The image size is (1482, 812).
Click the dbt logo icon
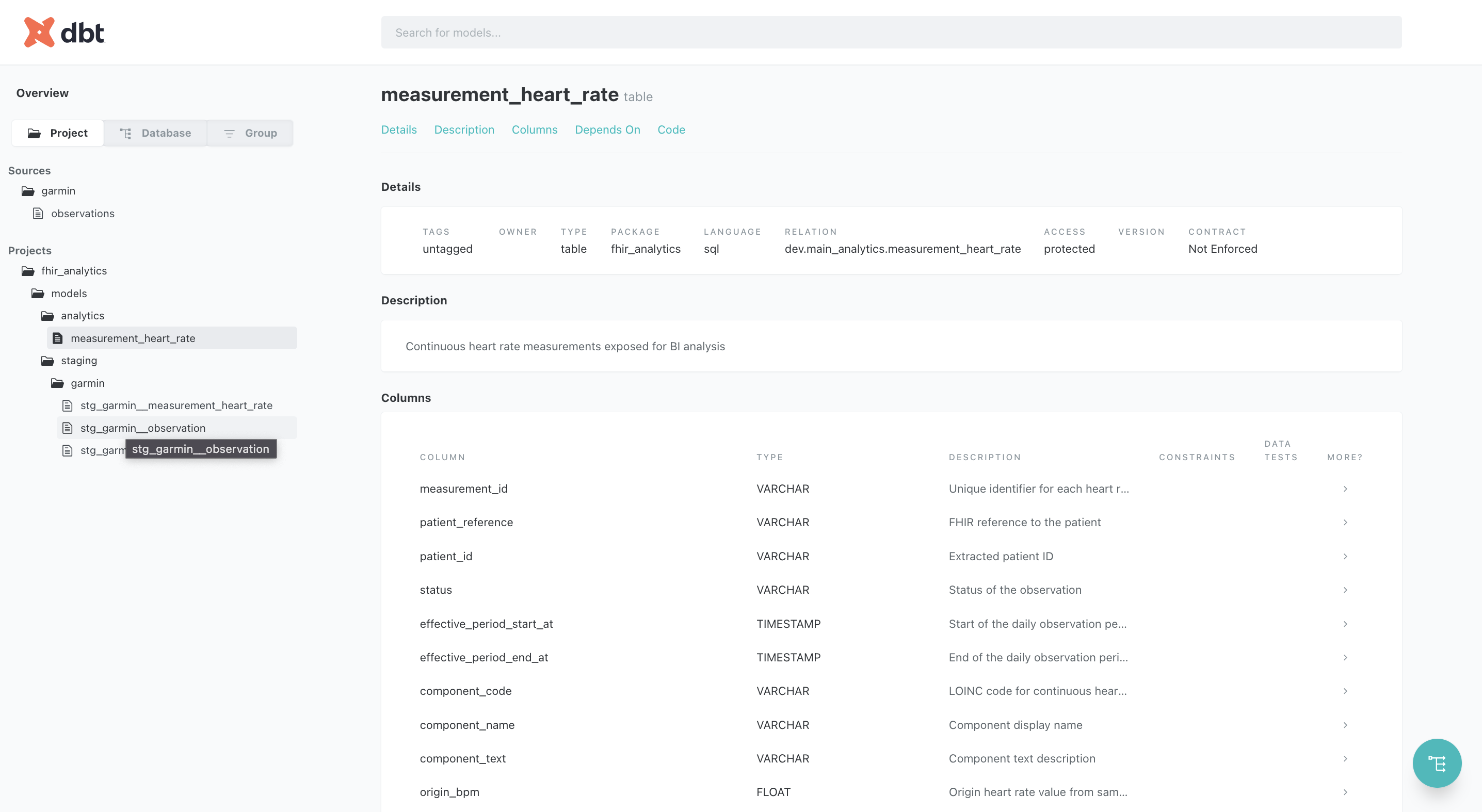(x=39, y=32)
